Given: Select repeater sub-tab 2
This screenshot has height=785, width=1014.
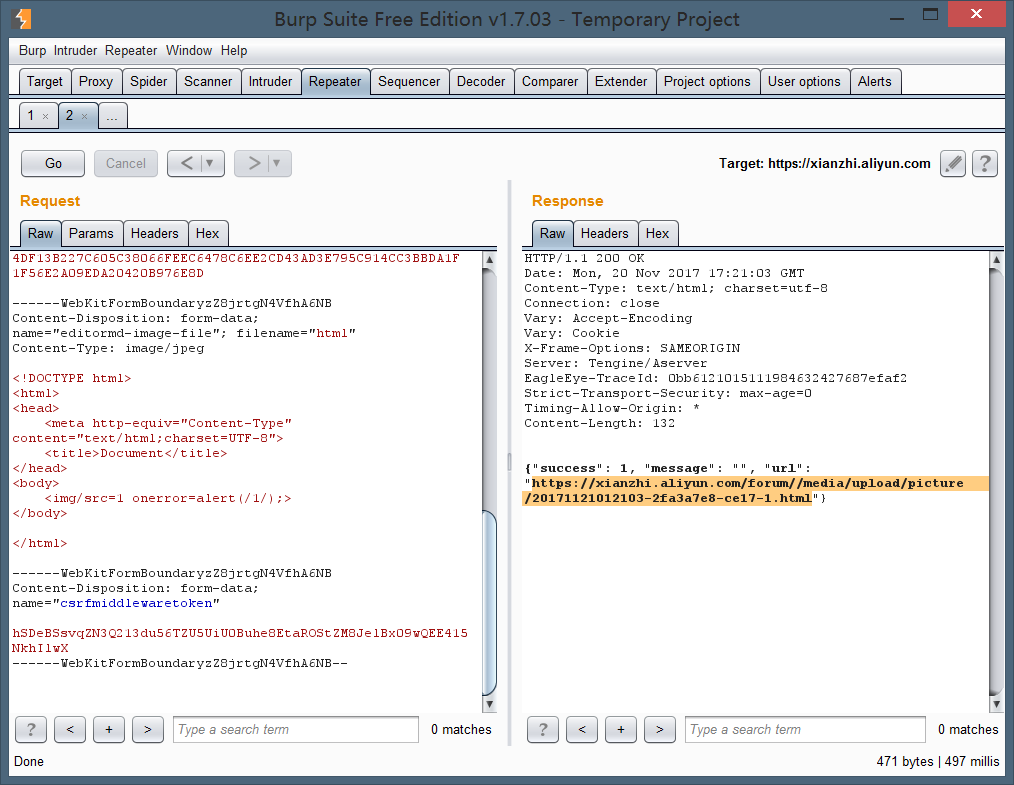Looking at the screenshot, I should pos(69,116).
